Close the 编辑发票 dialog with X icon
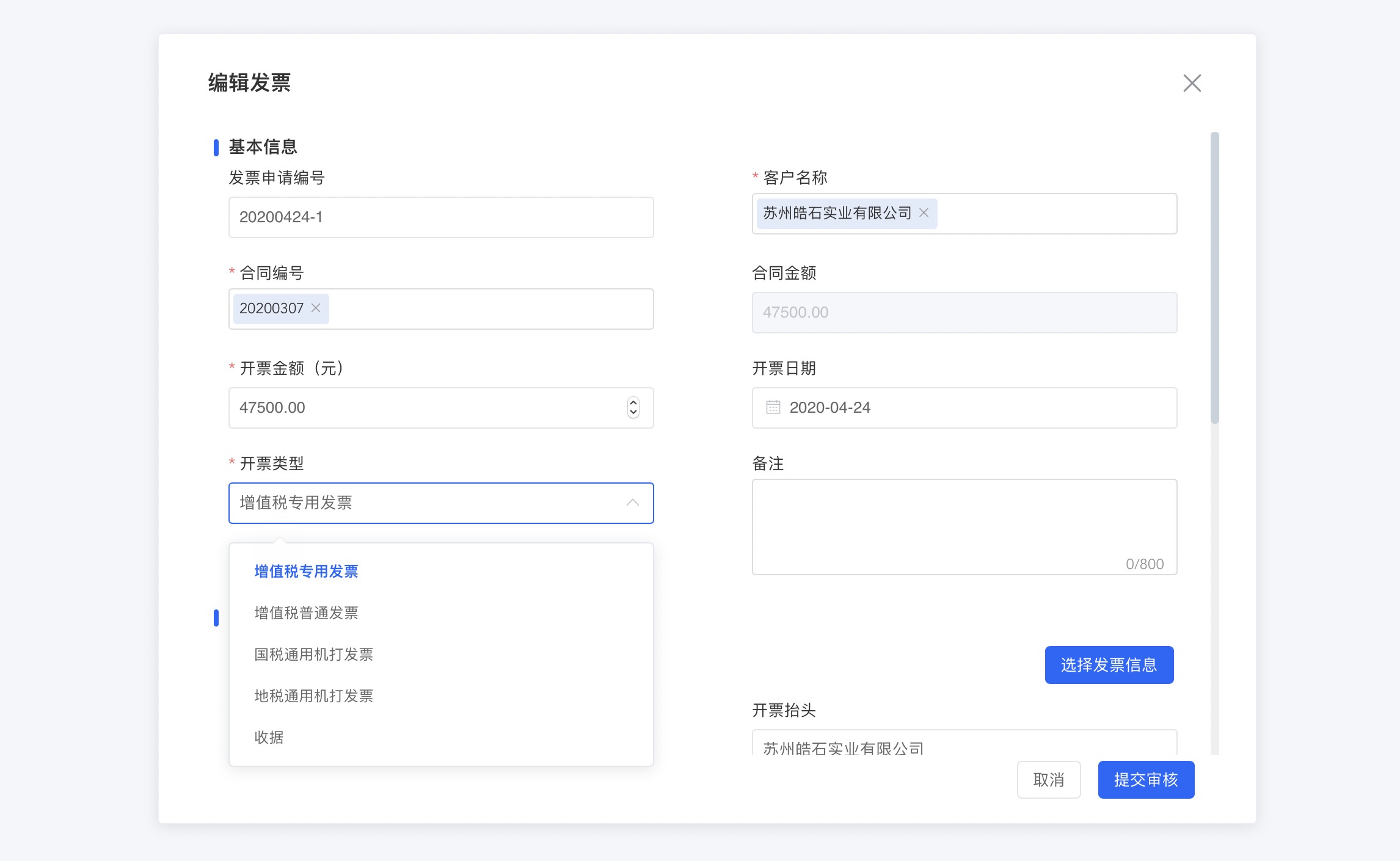1400x861 pixels. tap(1192, 83)
